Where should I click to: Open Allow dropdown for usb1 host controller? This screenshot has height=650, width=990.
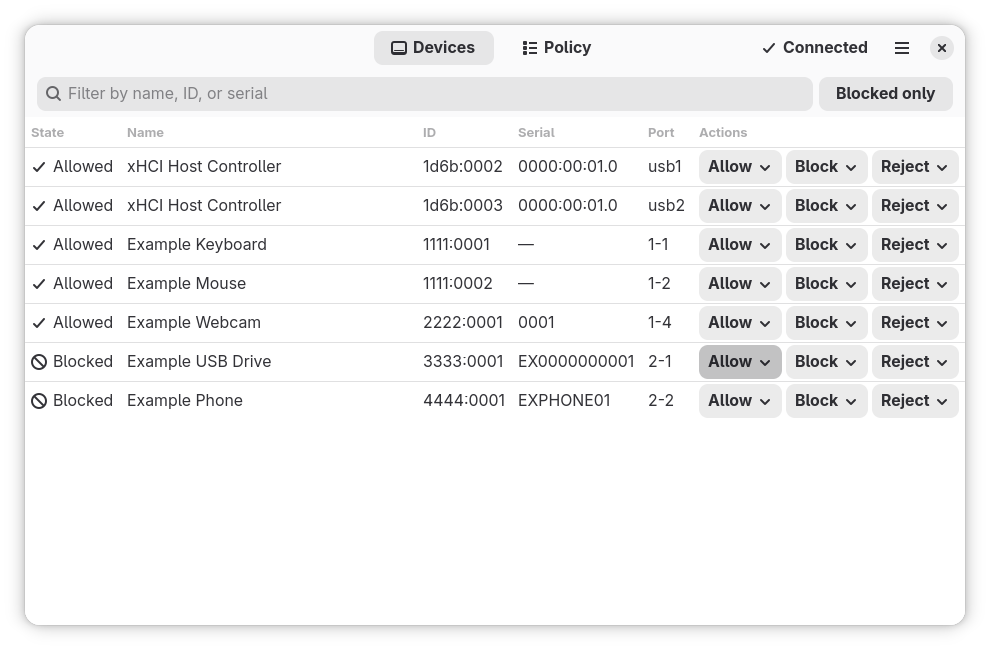pos(740,167)
